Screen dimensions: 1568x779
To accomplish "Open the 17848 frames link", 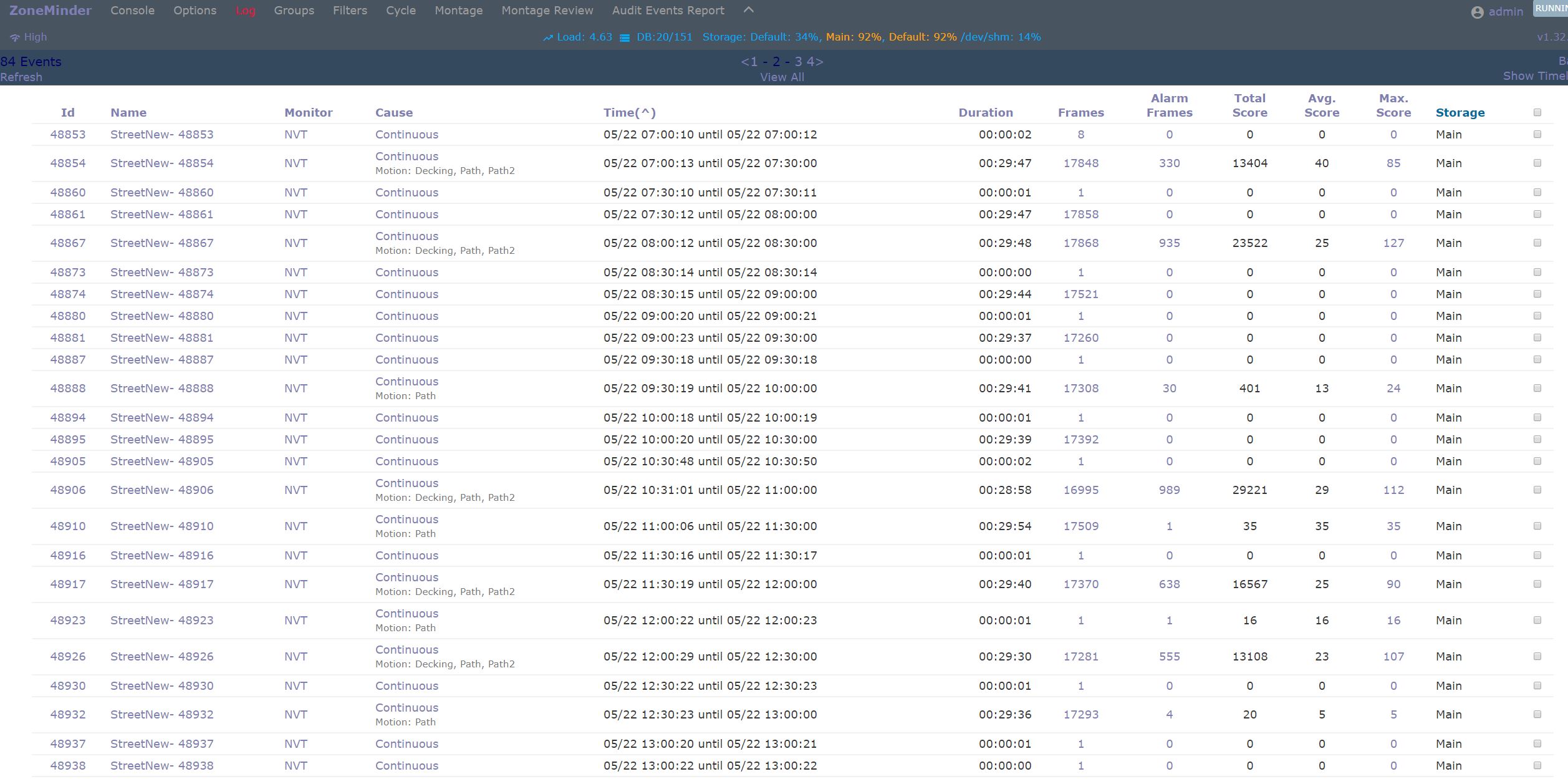I will coord(1081,163).
